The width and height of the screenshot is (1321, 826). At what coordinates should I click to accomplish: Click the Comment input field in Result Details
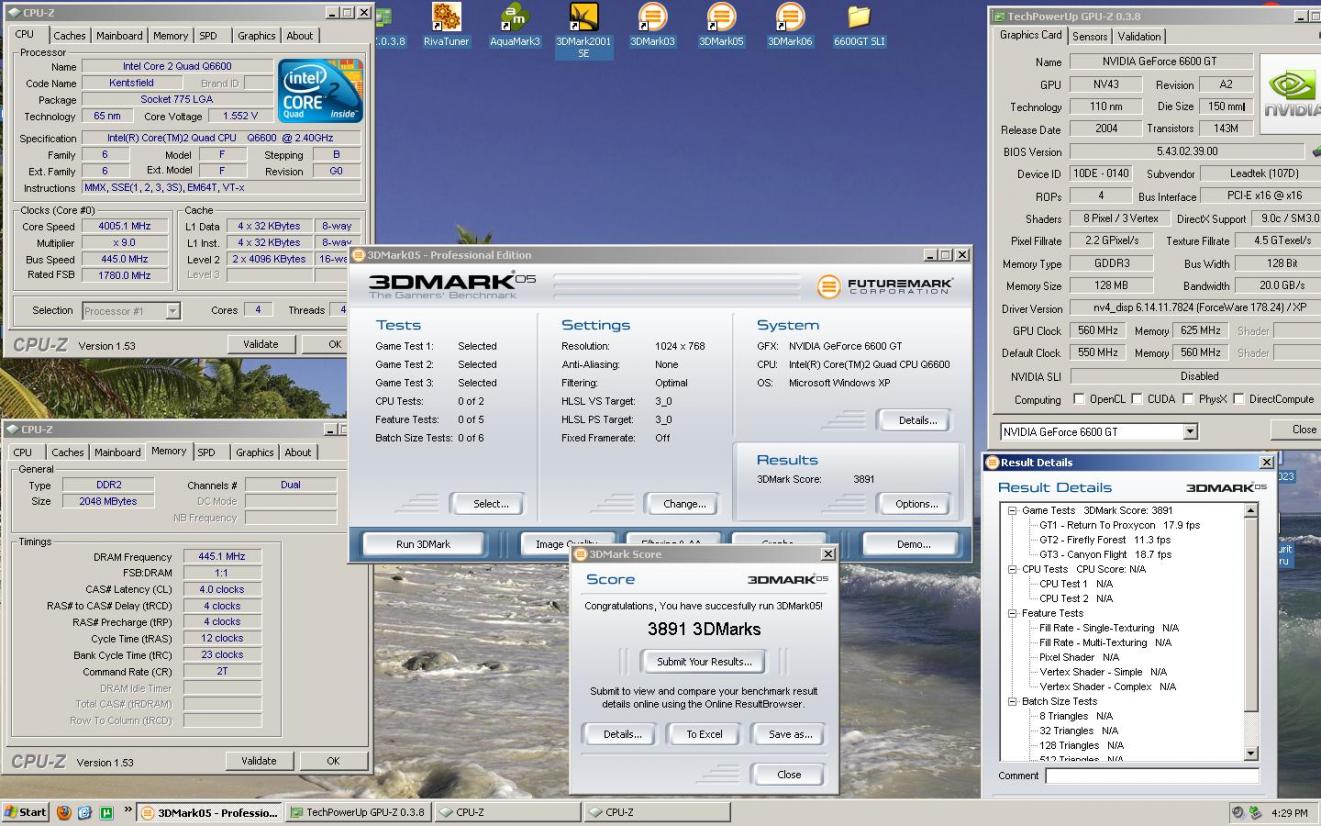[x=1152, y=775]
